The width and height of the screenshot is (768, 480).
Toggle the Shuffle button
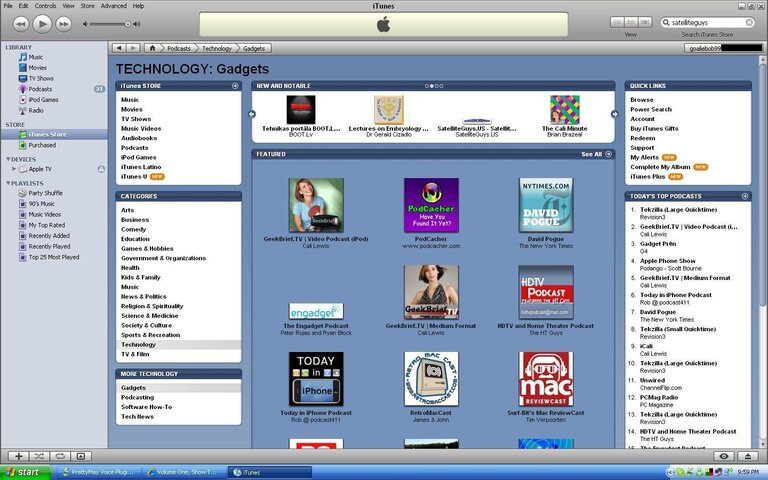coord(39,456)
